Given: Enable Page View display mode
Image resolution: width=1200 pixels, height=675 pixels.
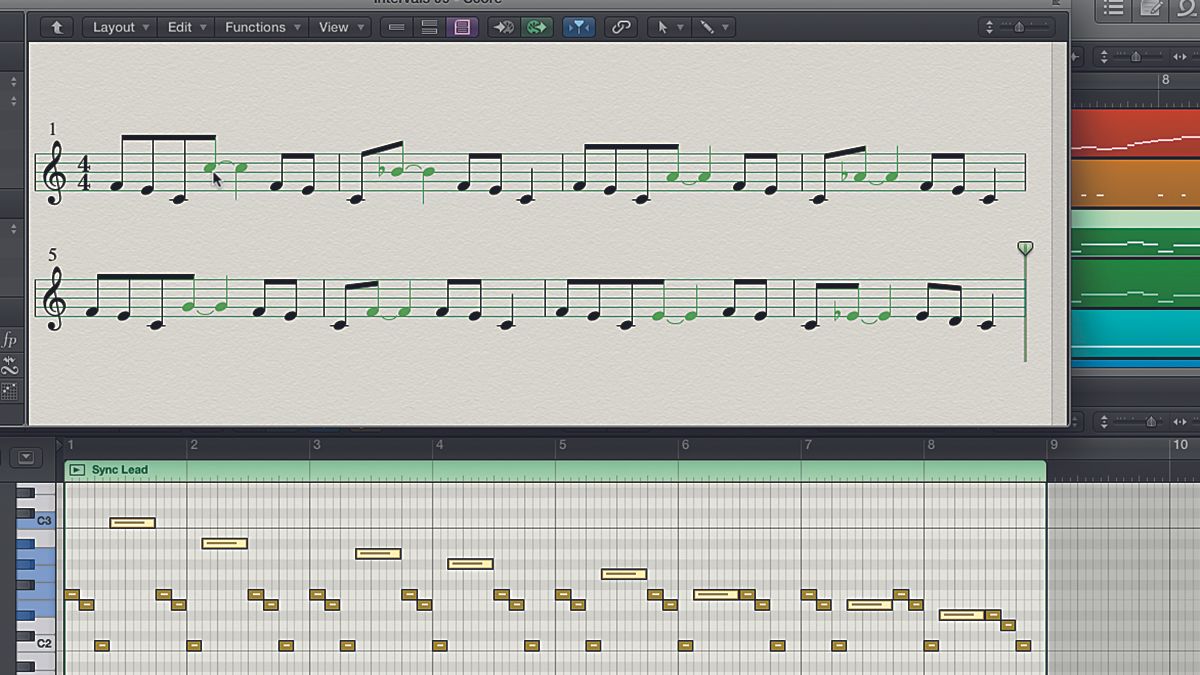Looking at the screenshot, I should point(462,27).
